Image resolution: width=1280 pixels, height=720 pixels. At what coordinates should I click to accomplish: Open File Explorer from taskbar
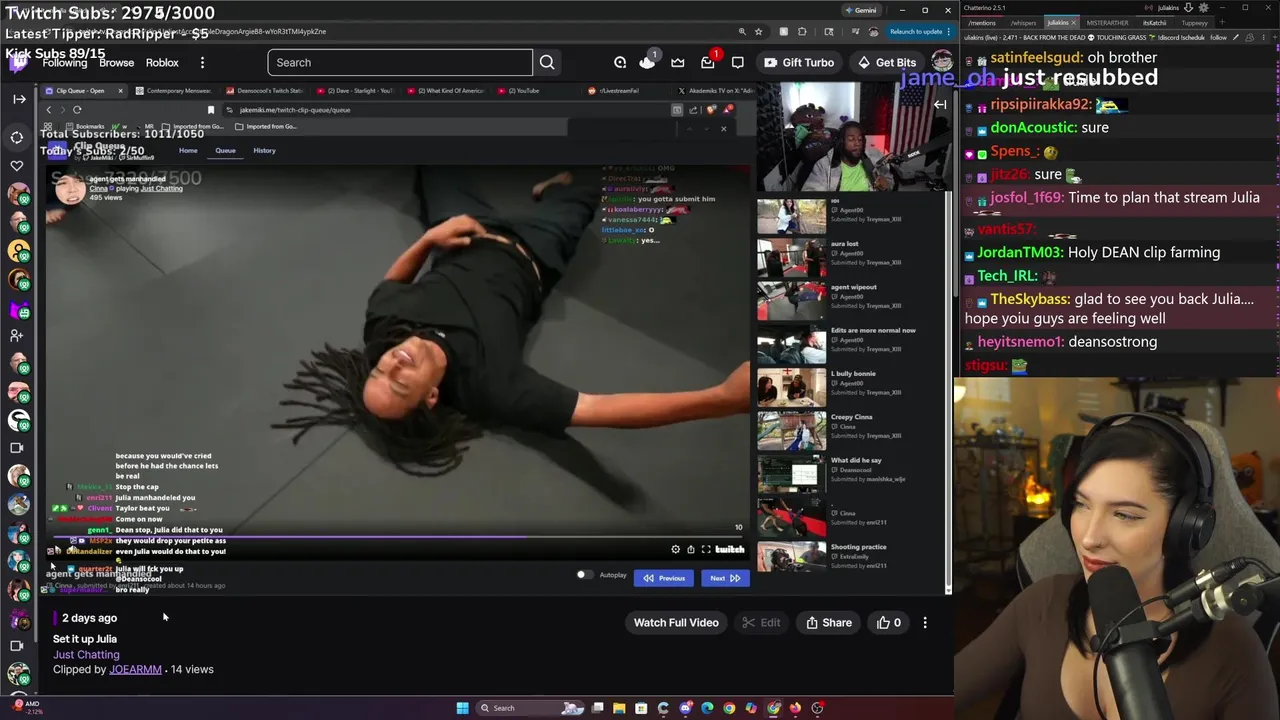click(619, 708)
